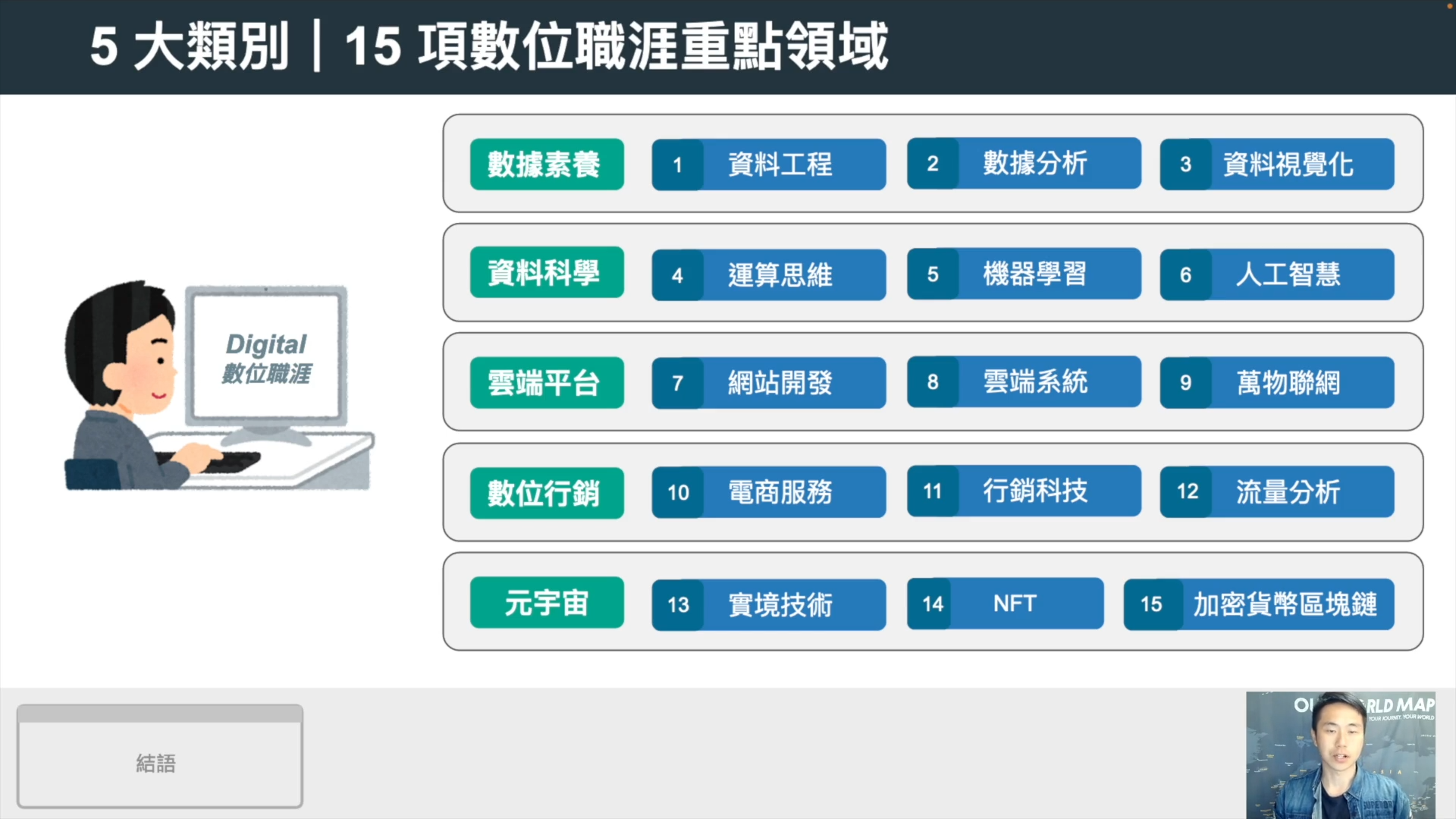
Task: Select item 13 實境技術
Action: pyautogui.click(x=769, y=604)
